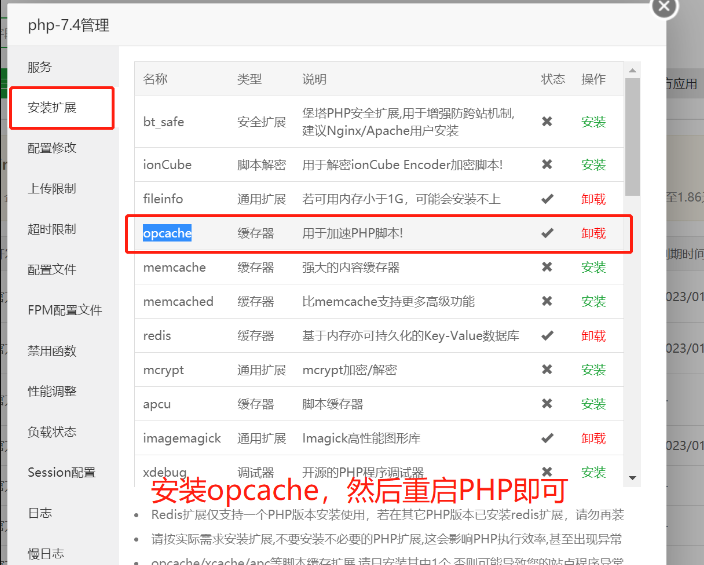Viewport: 704px width, 565px height.
Task: Click the memcached name cell
Action: click(178, 301)
